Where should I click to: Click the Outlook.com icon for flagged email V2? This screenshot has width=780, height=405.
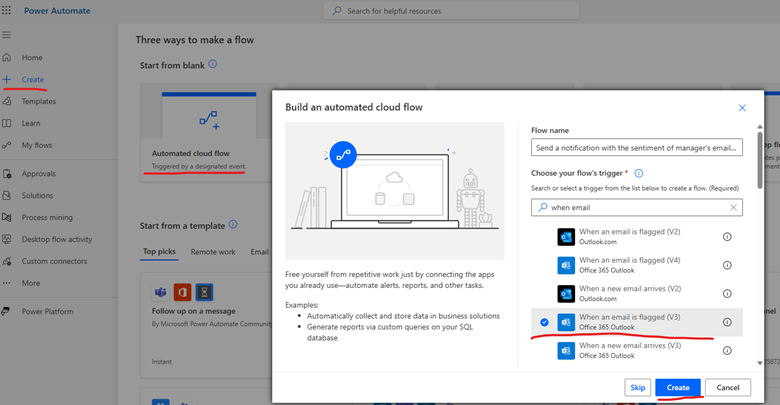[566, 237]
